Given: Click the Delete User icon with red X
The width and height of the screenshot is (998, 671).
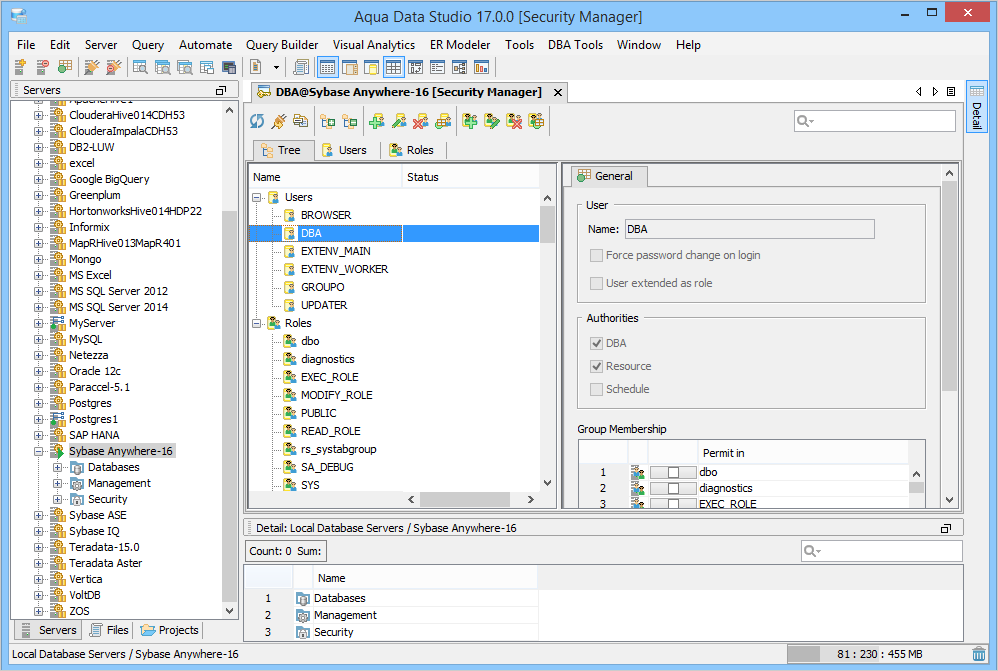Looking at the screenshot, I should click(421, 121).
